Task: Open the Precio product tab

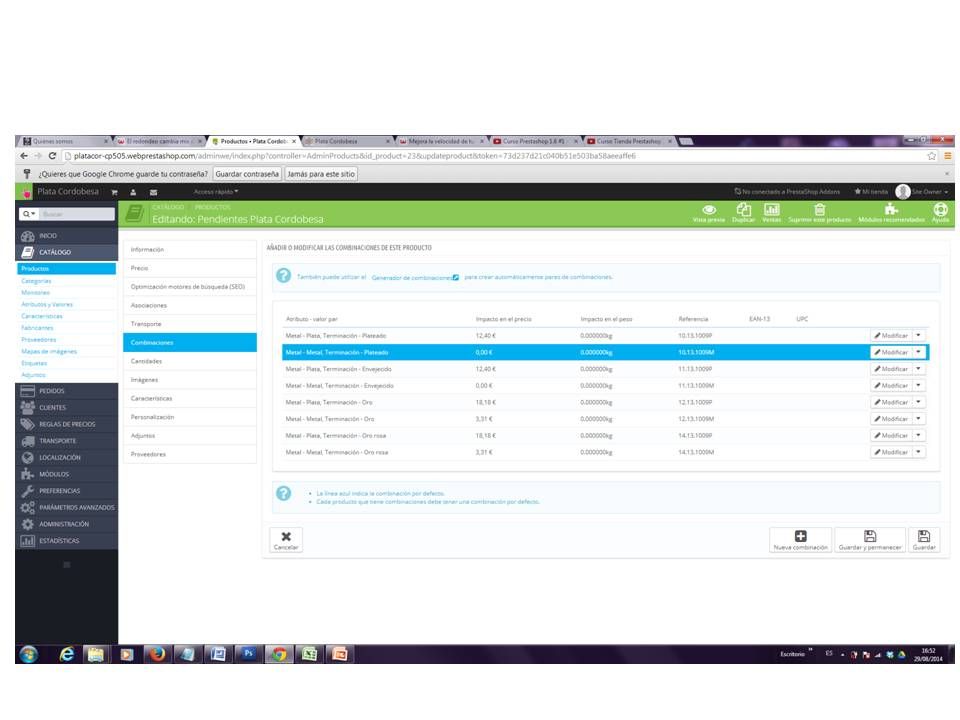Action: 190,268
